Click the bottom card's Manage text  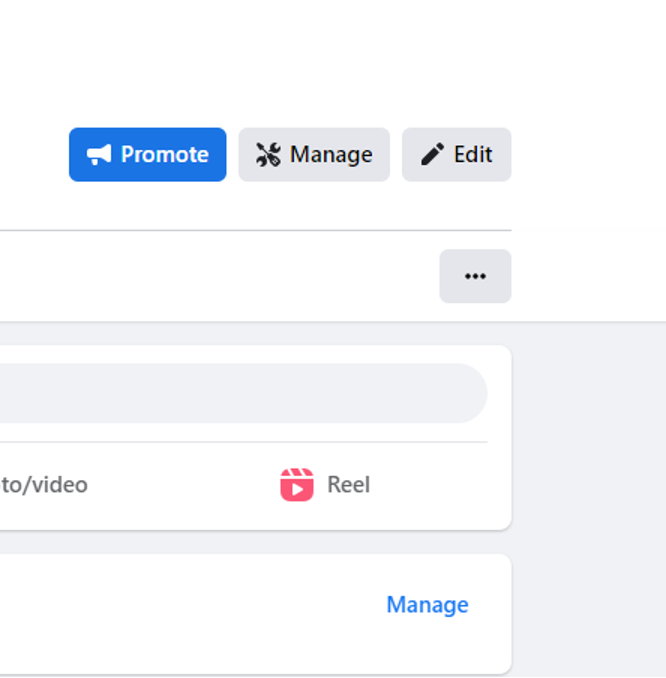click(x=427, y=604)
